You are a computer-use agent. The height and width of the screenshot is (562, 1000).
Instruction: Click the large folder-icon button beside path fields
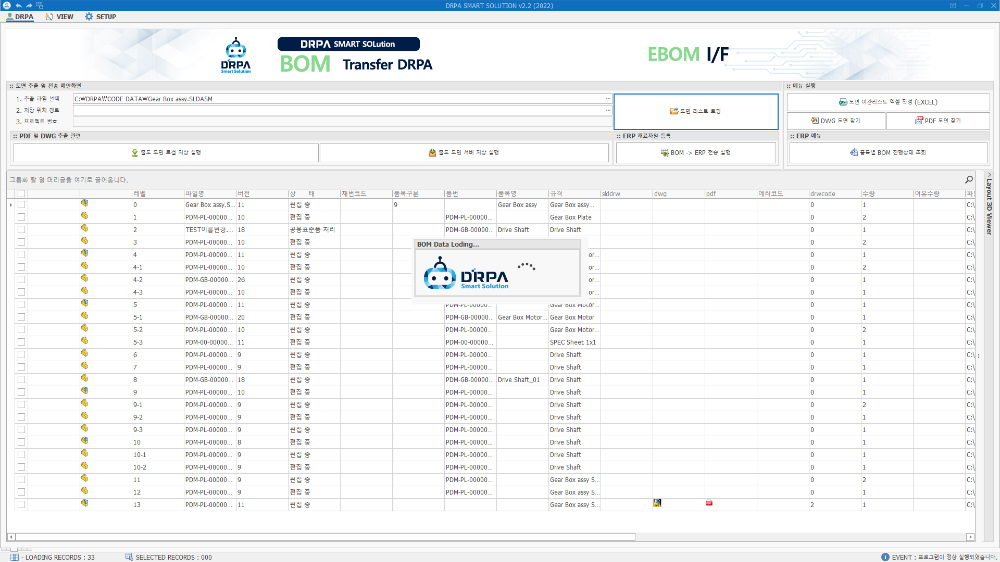pos(696,112)
